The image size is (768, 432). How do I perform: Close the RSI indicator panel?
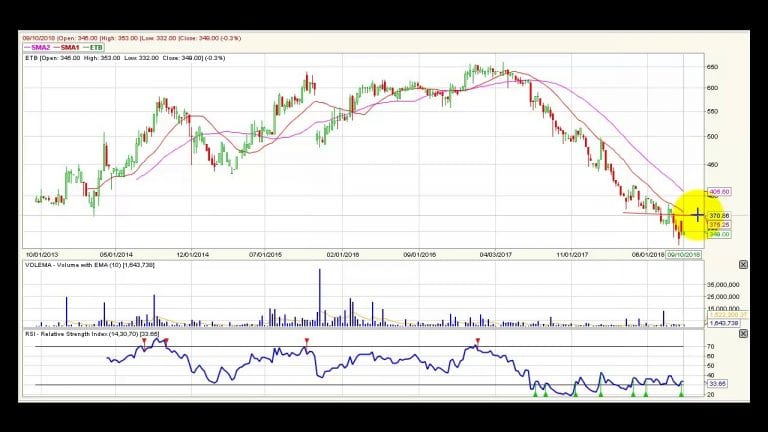(743, 334)
